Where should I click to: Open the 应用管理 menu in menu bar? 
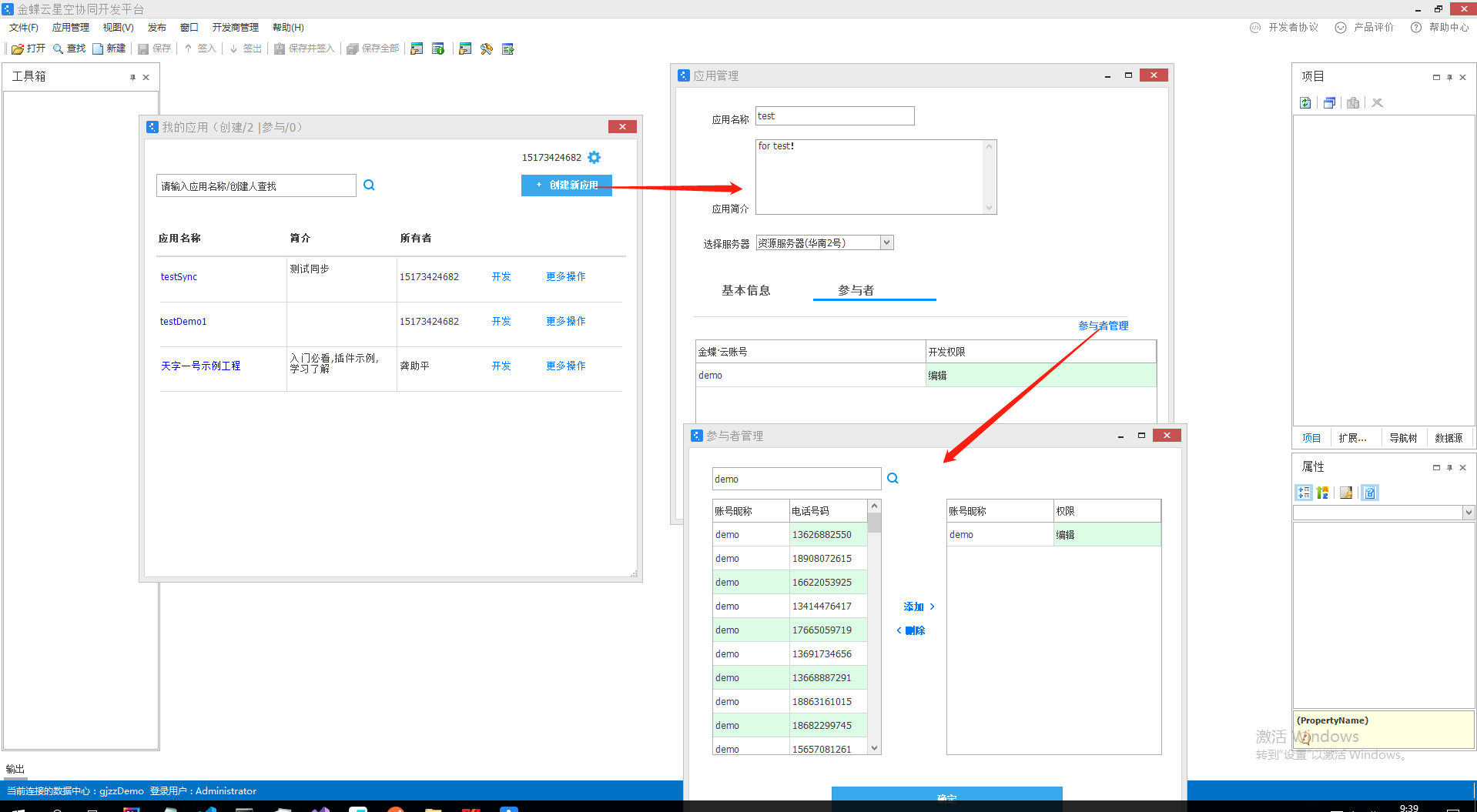click(x=70, y=27)
